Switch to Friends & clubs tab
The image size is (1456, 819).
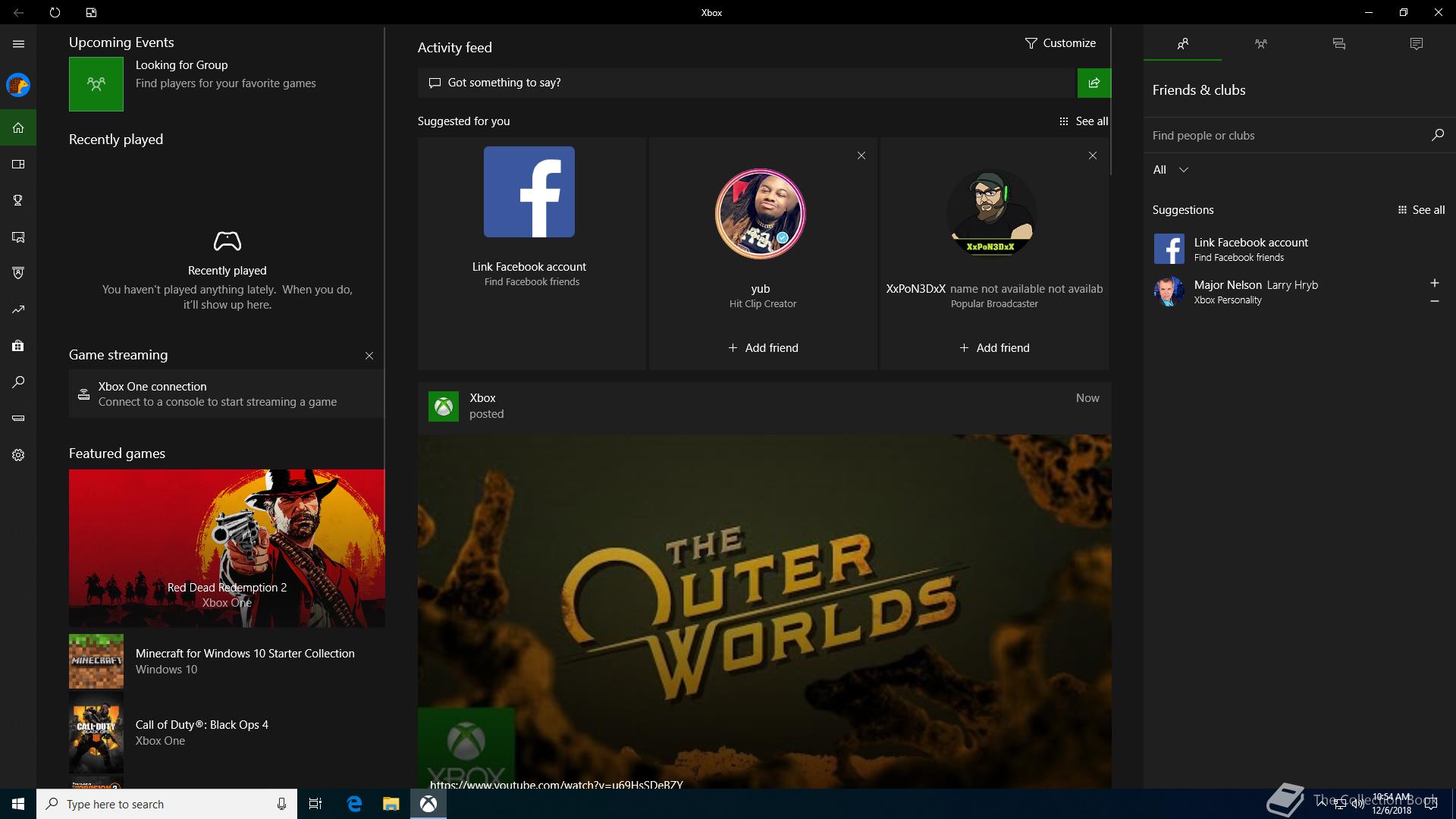1182,44
